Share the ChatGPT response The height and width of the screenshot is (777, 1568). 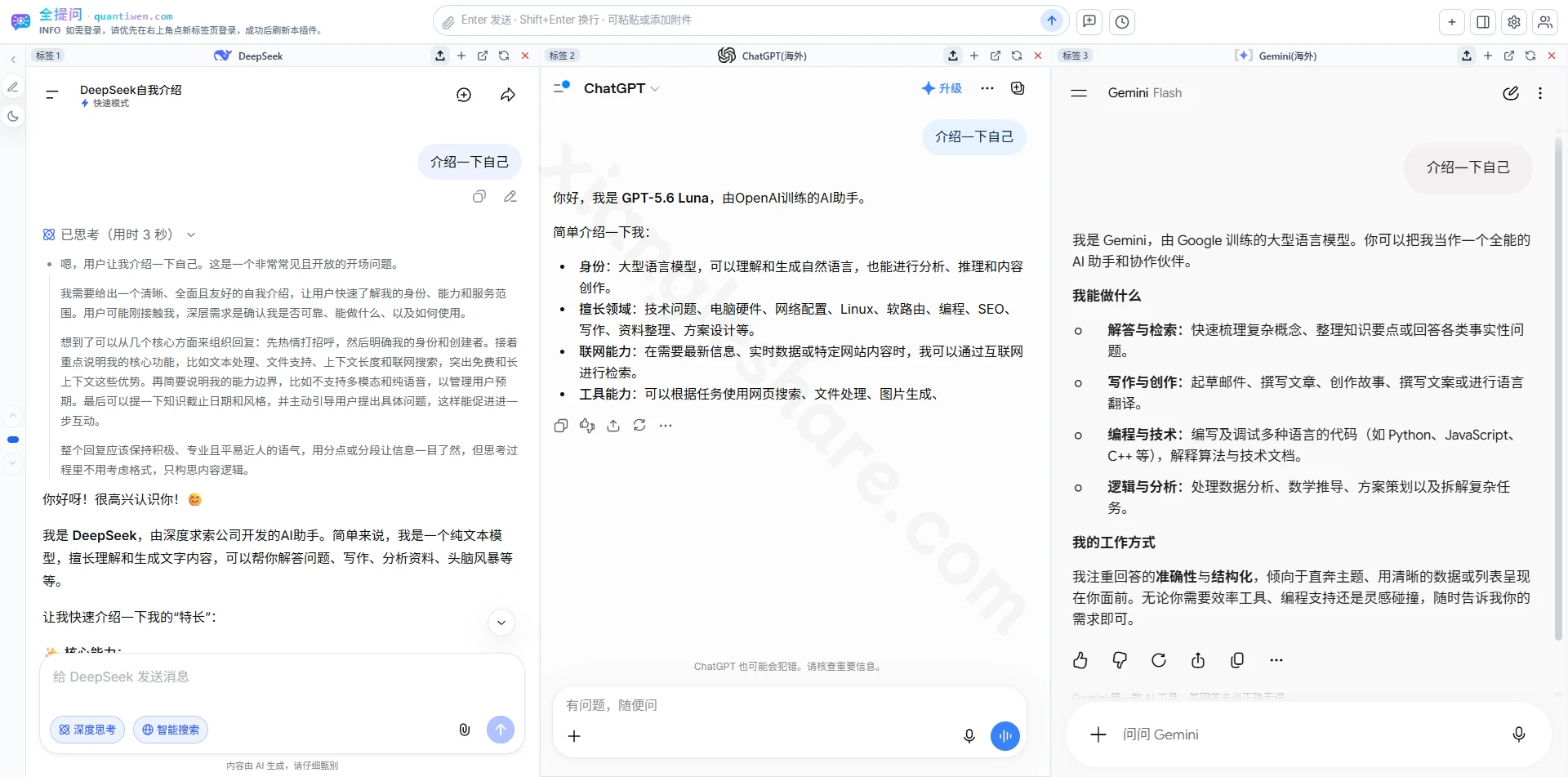click(x=613, y=426)
